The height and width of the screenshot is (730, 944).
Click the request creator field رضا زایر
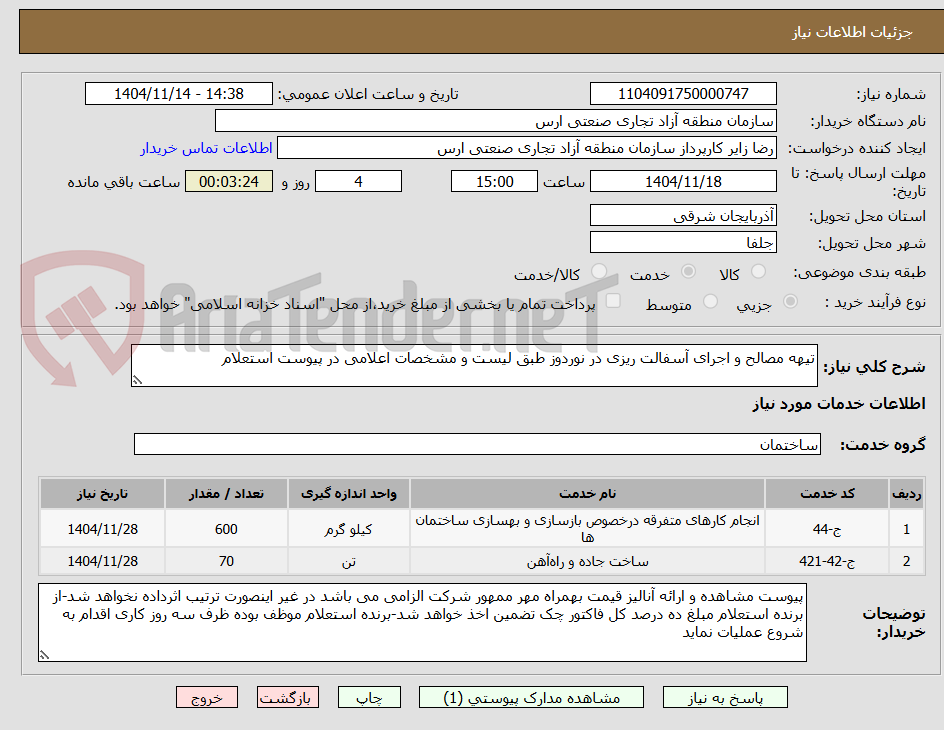(x=527, y=148)
